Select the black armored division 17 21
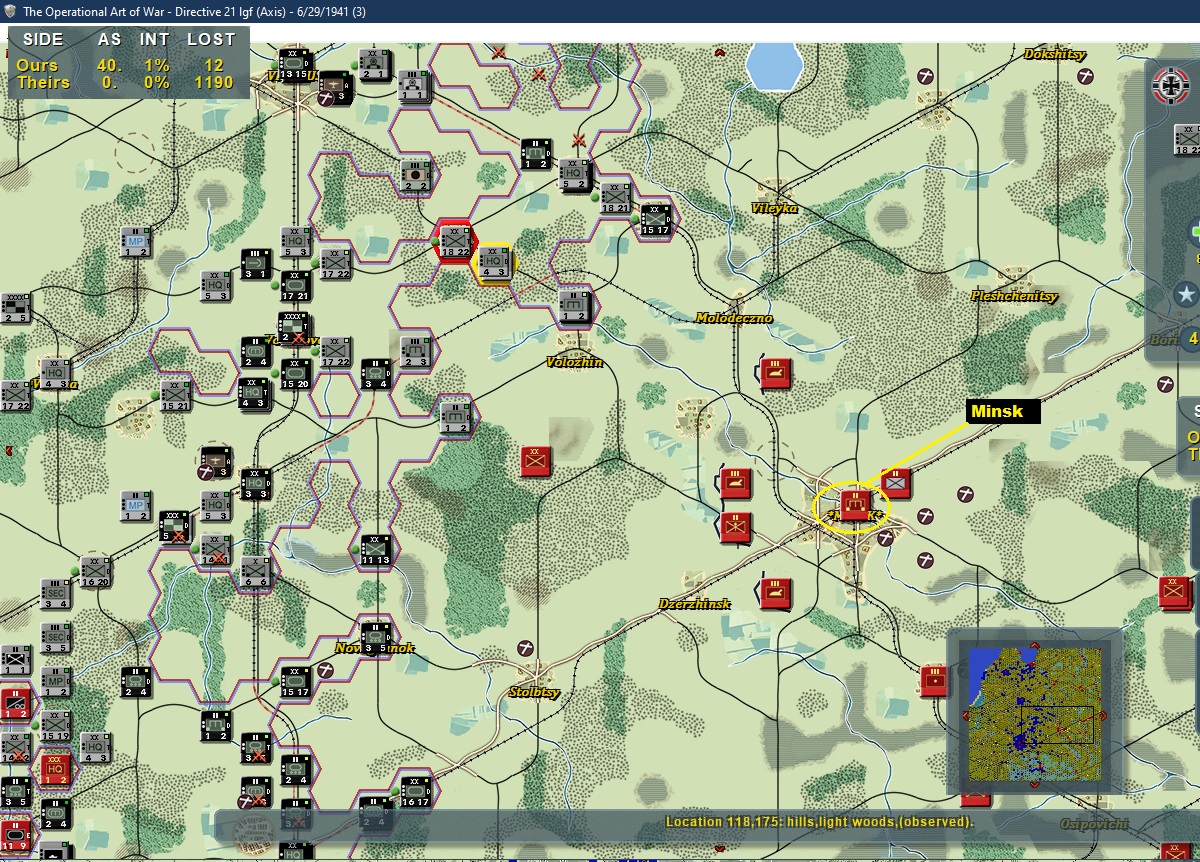The width and height of the screenshot is (1200, 862). point(296,287)
